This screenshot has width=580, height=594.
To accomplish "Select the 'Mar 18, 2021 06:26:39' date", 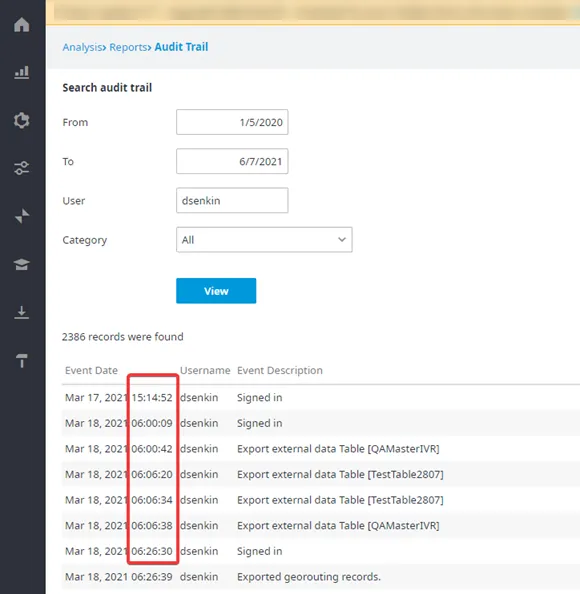I will 119,577.
